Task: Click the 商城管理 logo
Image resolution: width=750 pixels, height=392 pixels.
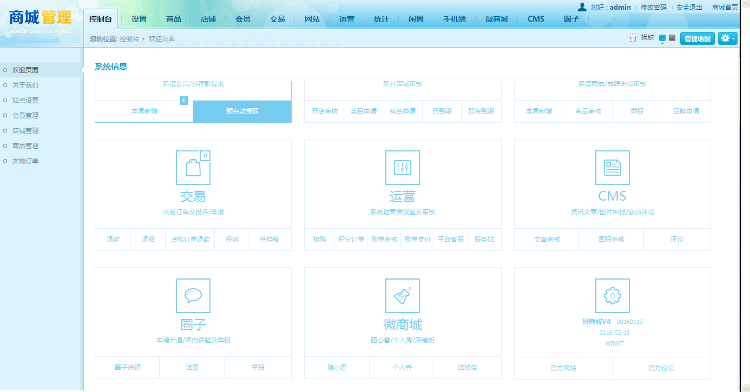Action: click(x=40, y=21)
